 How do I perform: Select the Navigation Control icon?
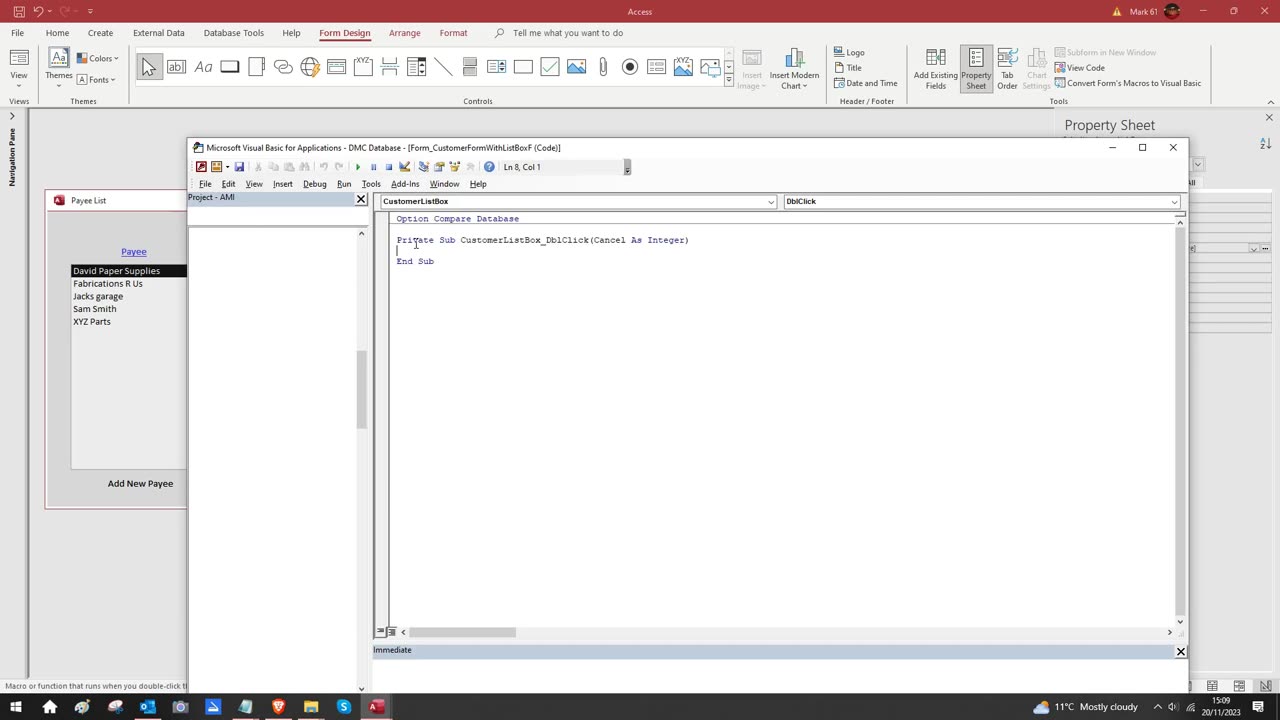click(336, 67)
